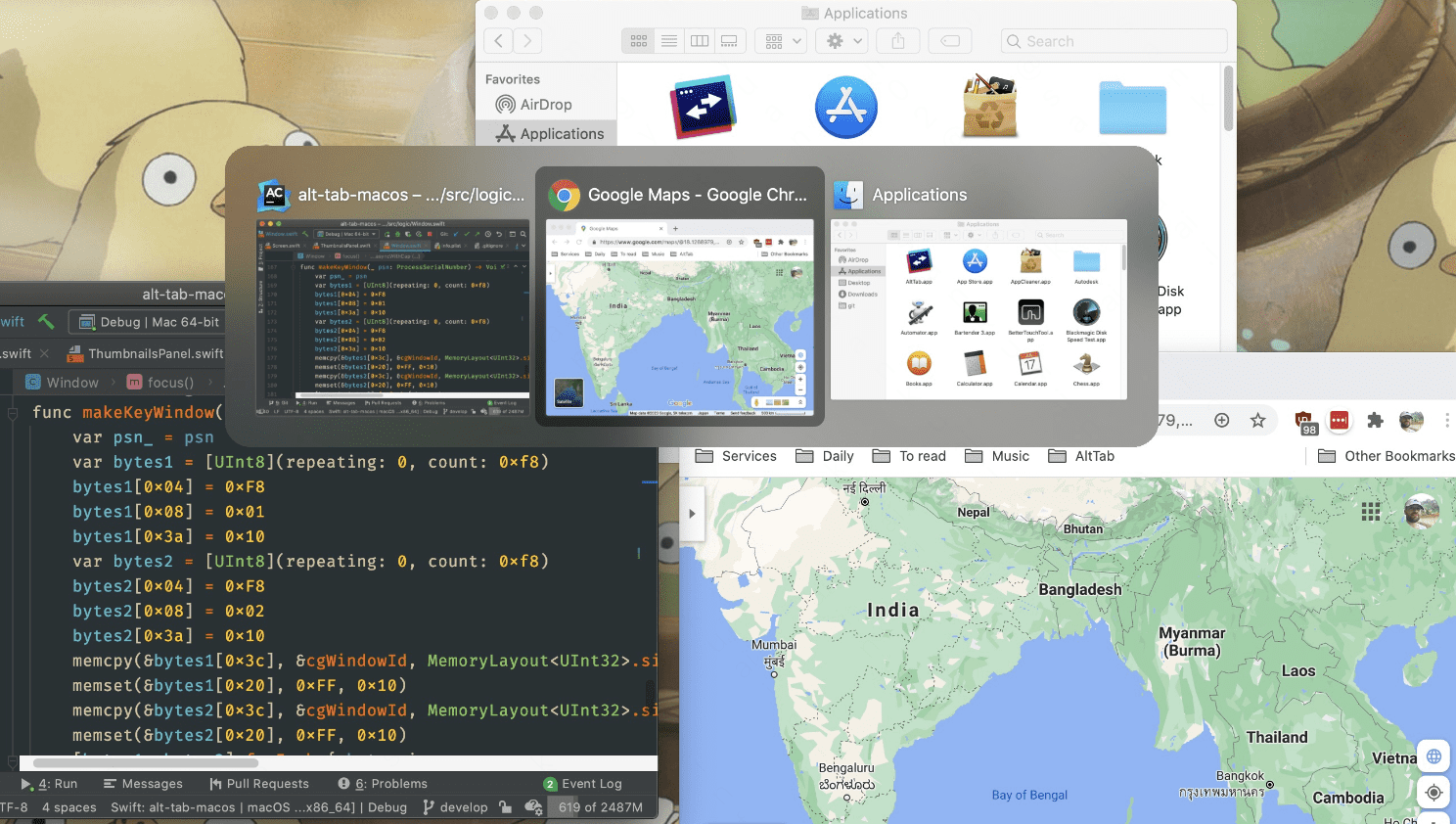Click the my location button in Maps
The height and width of the screenshot is (824, 1456).
click(1433, 793)
